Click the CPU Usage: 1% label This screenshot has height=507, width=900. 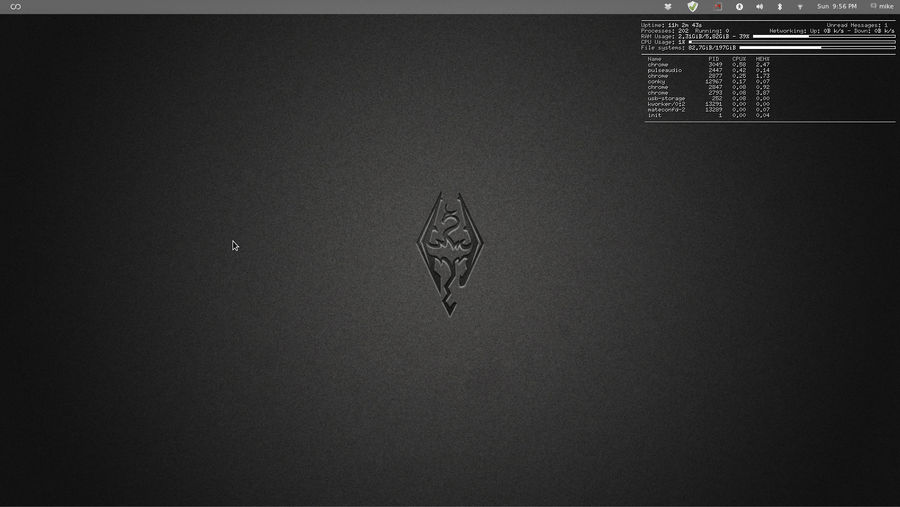(x=663, y=42)
